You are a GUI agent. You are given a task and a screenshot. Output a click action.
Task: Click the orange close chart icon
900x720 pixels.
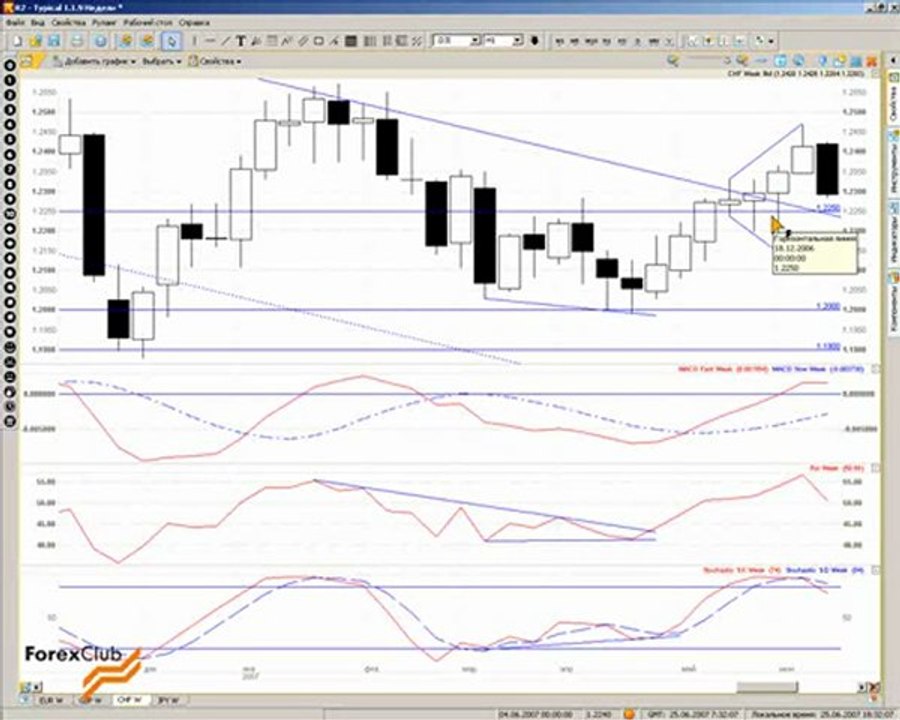871,60
